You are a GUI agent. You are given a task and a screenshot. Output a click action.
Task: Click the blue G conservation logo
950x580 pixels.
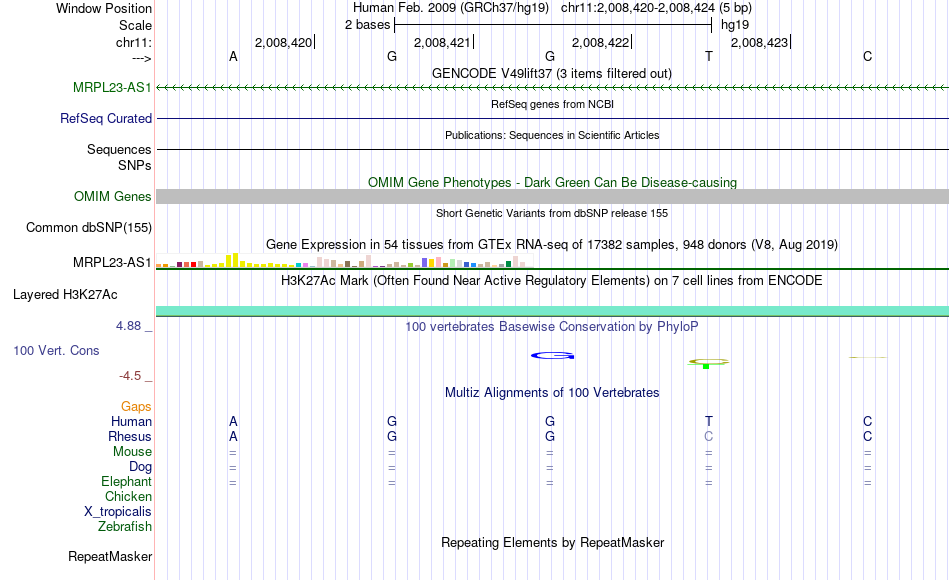pyautogui.click(x=553, y=356)
